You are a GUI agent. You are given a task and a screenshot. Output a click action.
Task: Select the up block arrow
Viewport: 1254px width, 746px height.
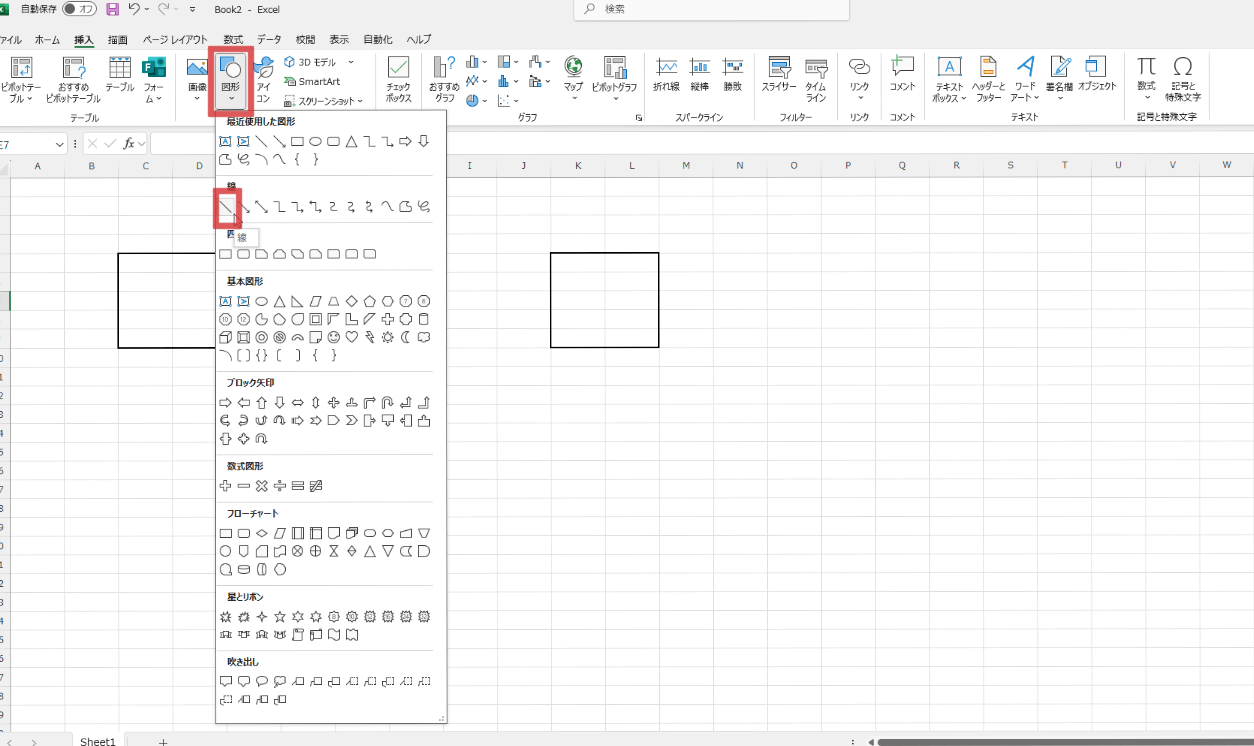click(261, 402)
